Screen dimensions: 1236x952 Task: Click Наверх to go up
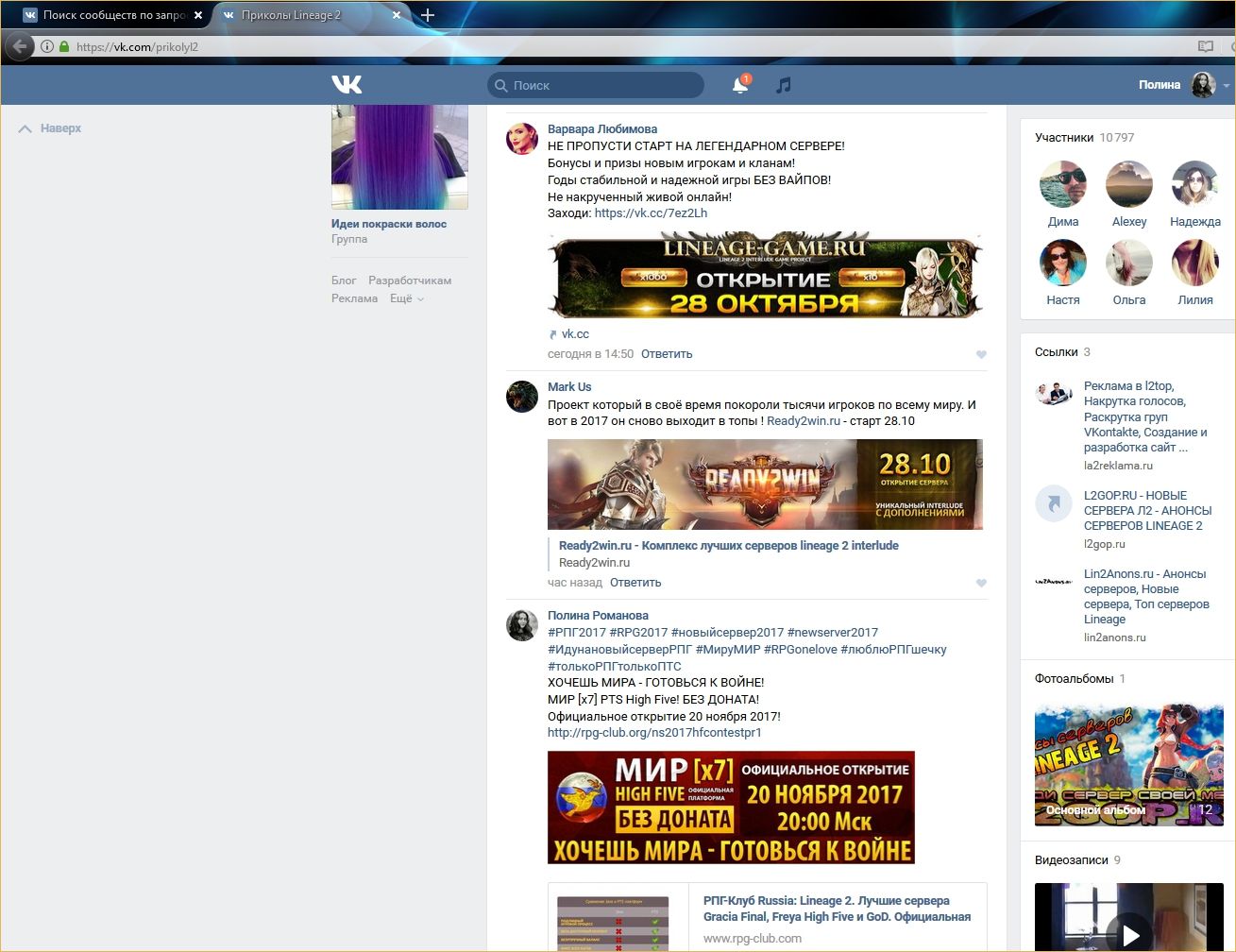50,128
